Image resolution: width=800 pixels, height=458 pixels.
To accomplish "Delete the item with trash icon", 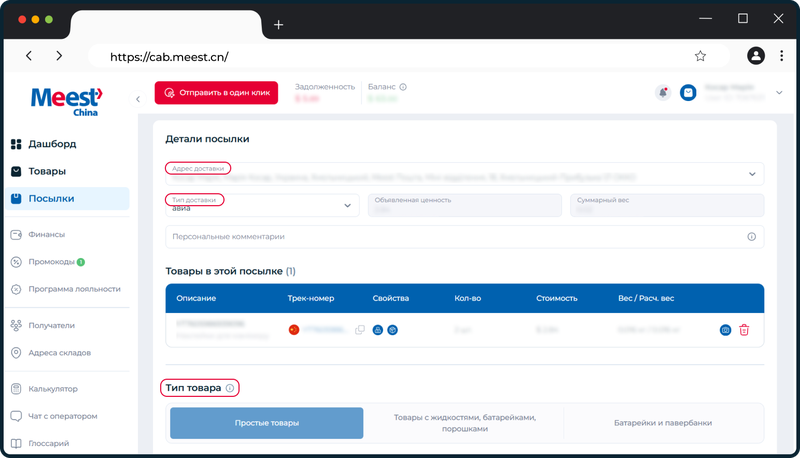I will click(744, 330).
